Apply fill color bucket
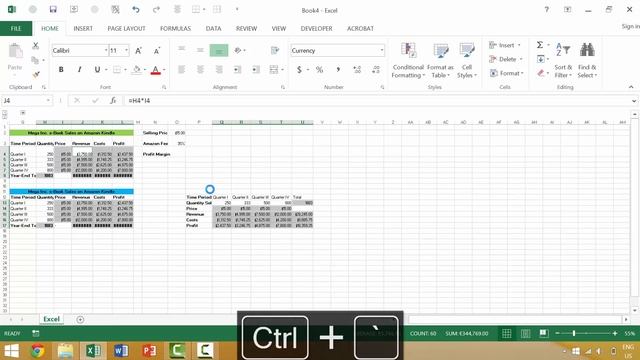Image resolution: width=640 pixels, height=360 pixels. point(137,70)
